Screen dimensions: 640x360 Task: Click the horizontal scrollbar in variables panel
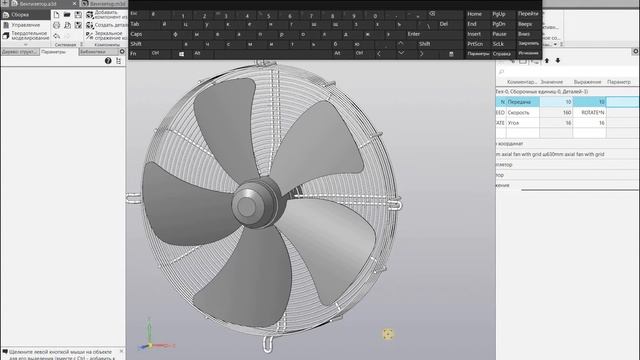[x=580, y=190]
